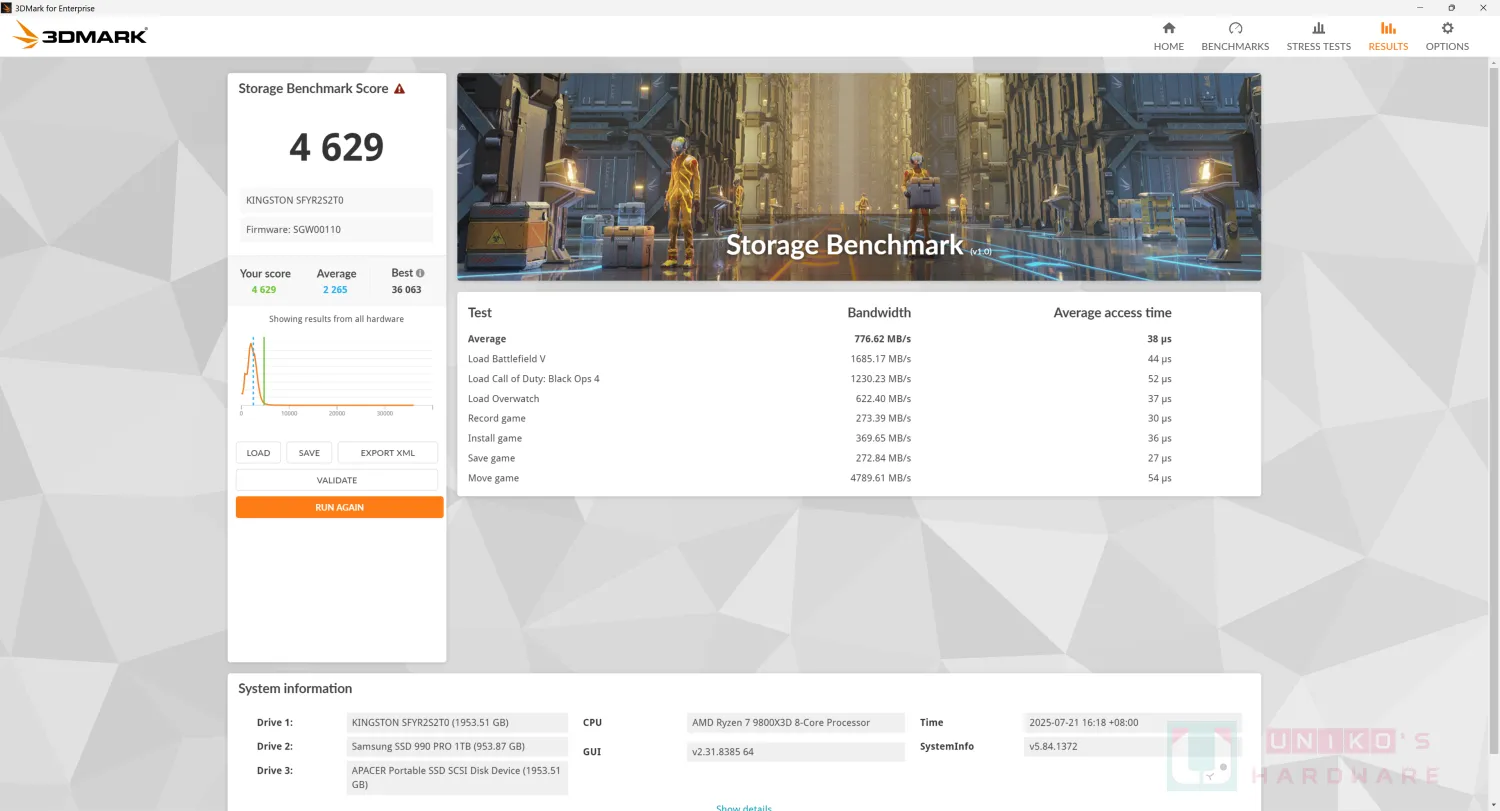Click the average bandwidth 776.62 MB/s

[882, 339]
